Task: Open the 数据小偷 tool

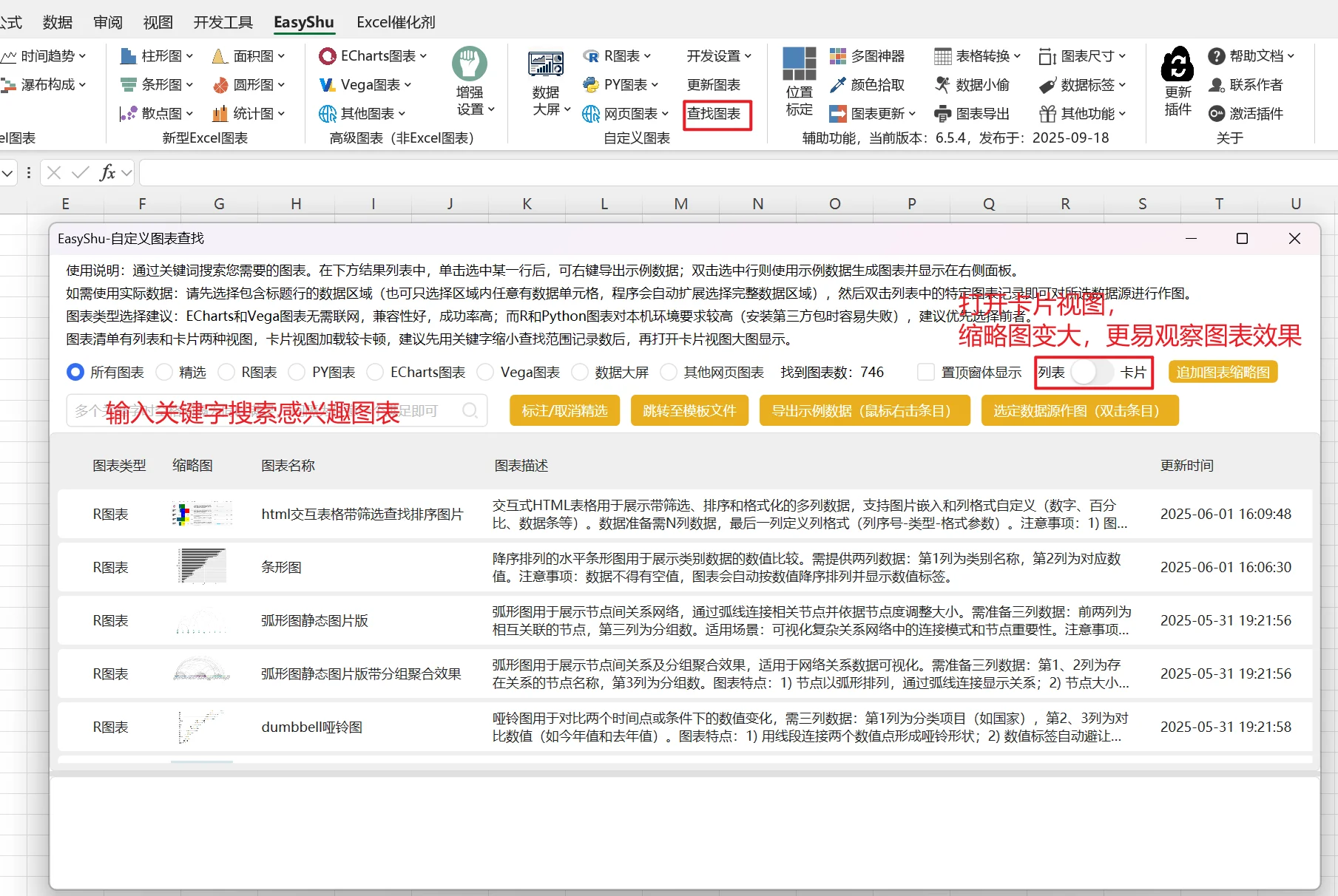Action: tap(972, 85)
